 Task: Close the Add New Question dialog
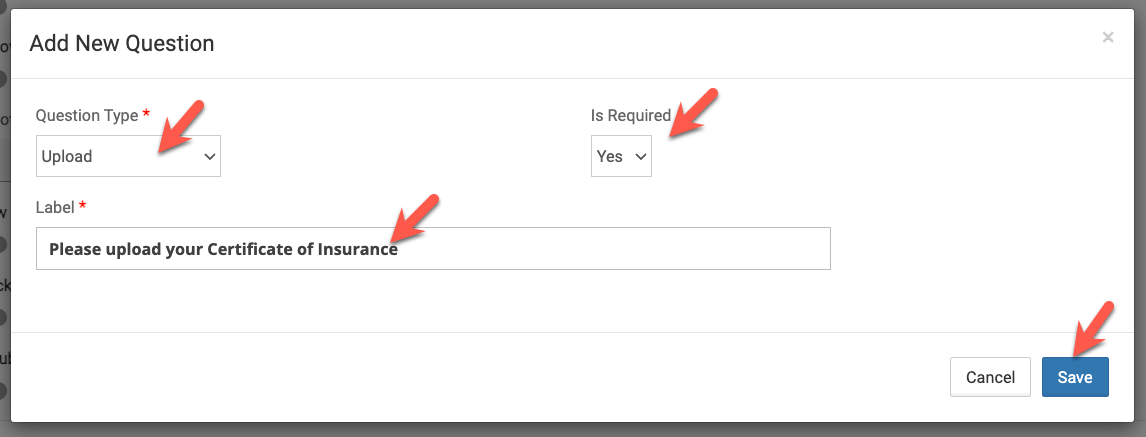[1107, 38]
